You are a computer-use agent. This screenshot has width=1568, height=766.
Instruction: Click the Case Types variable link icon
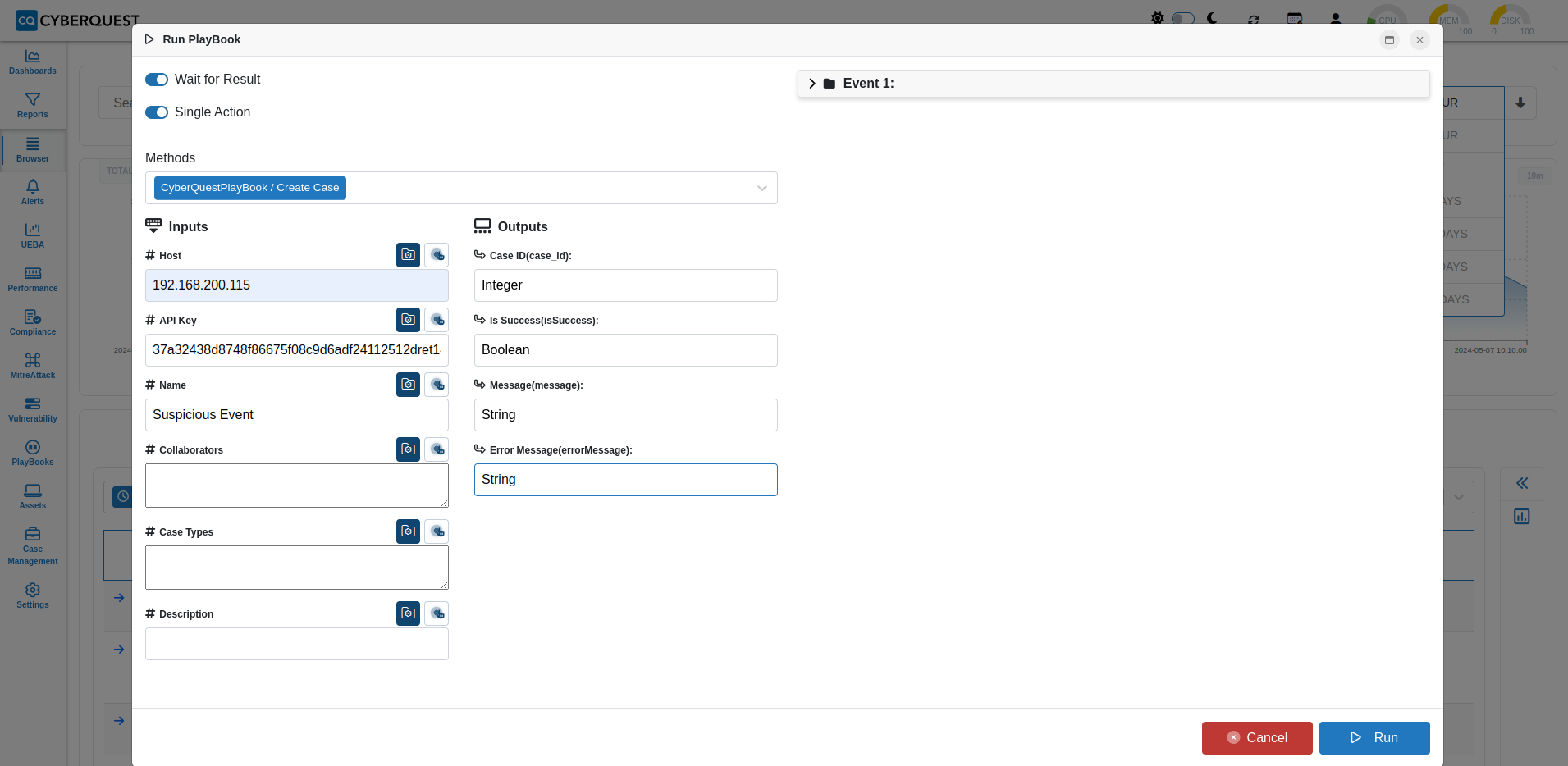click(x=437, y=531)
